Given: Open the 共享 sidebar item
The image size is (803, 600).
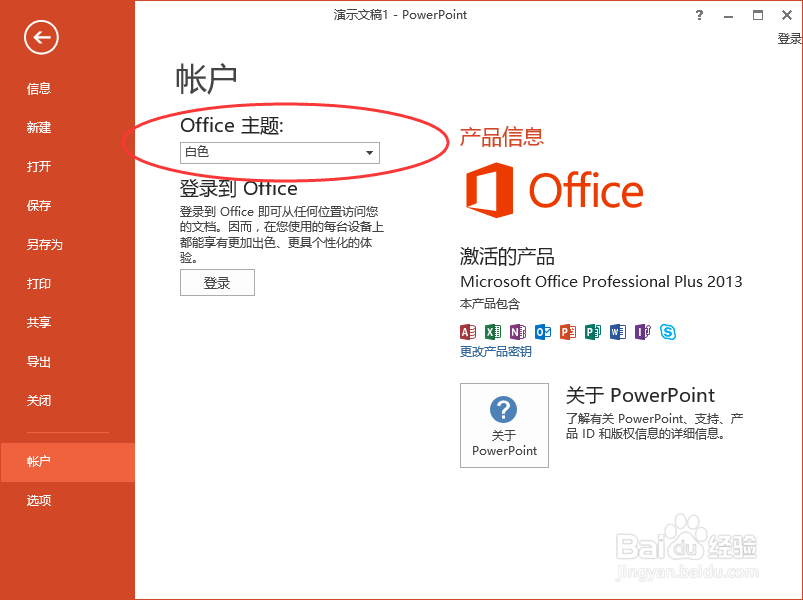Looking at the screenshot, I should coord(67,323).
